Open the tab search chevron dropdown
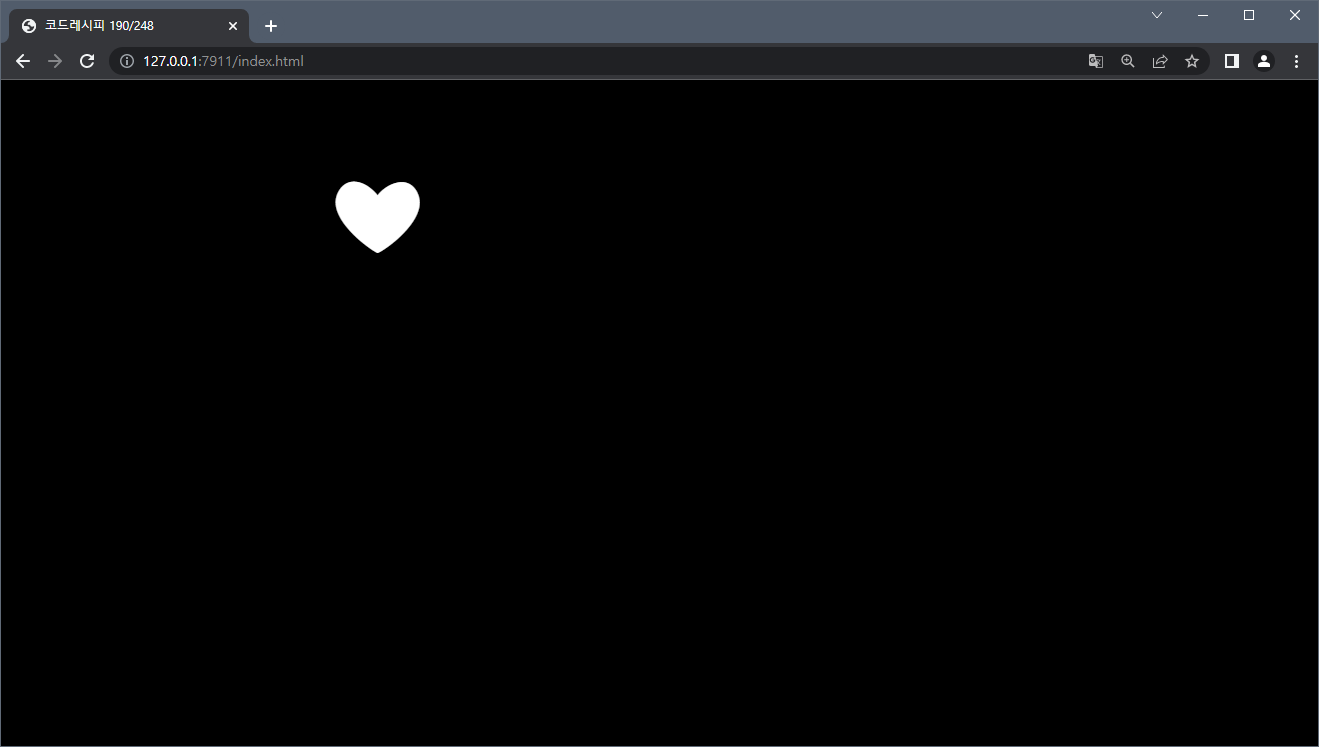 tap(1157, 15)
